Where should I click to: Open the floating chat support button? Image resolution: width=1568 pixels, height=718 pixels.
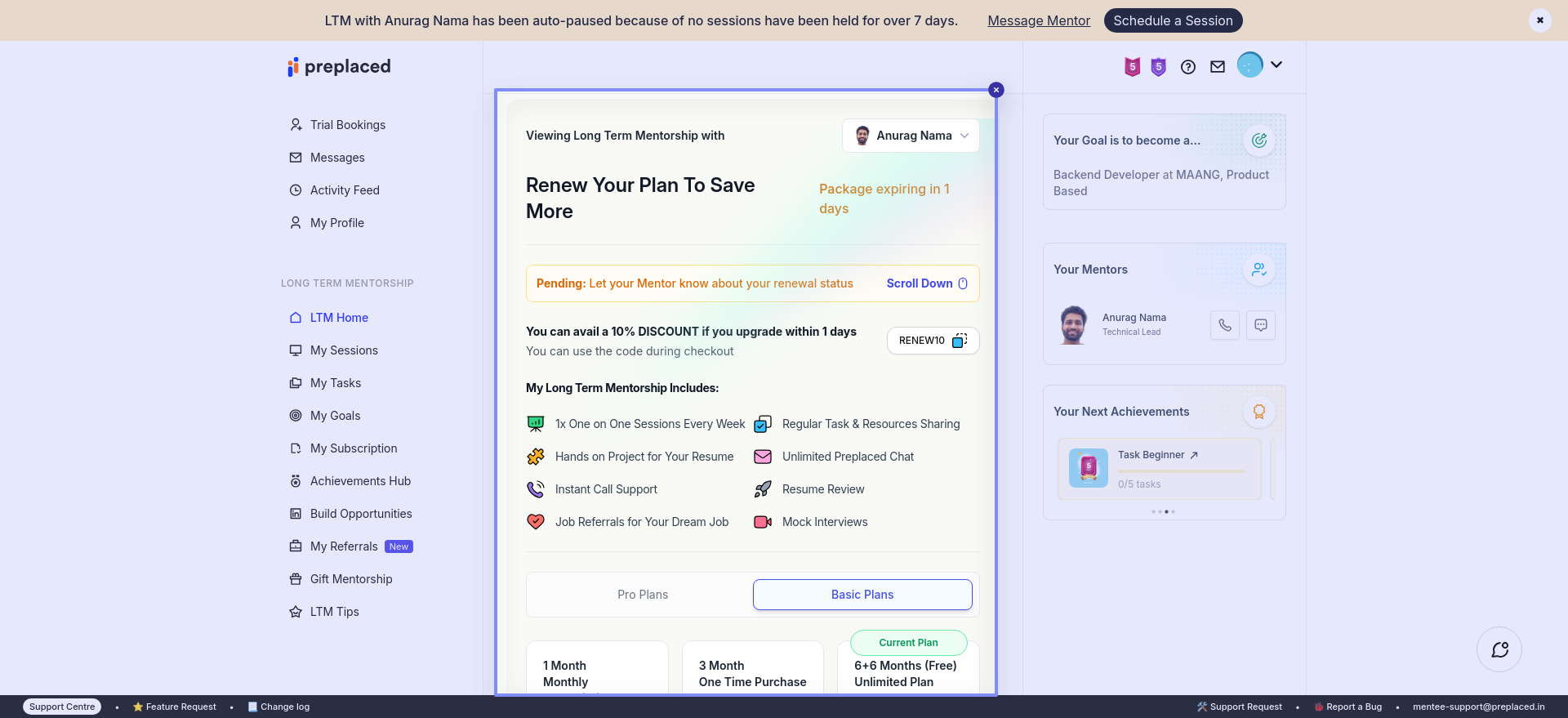1499,649
